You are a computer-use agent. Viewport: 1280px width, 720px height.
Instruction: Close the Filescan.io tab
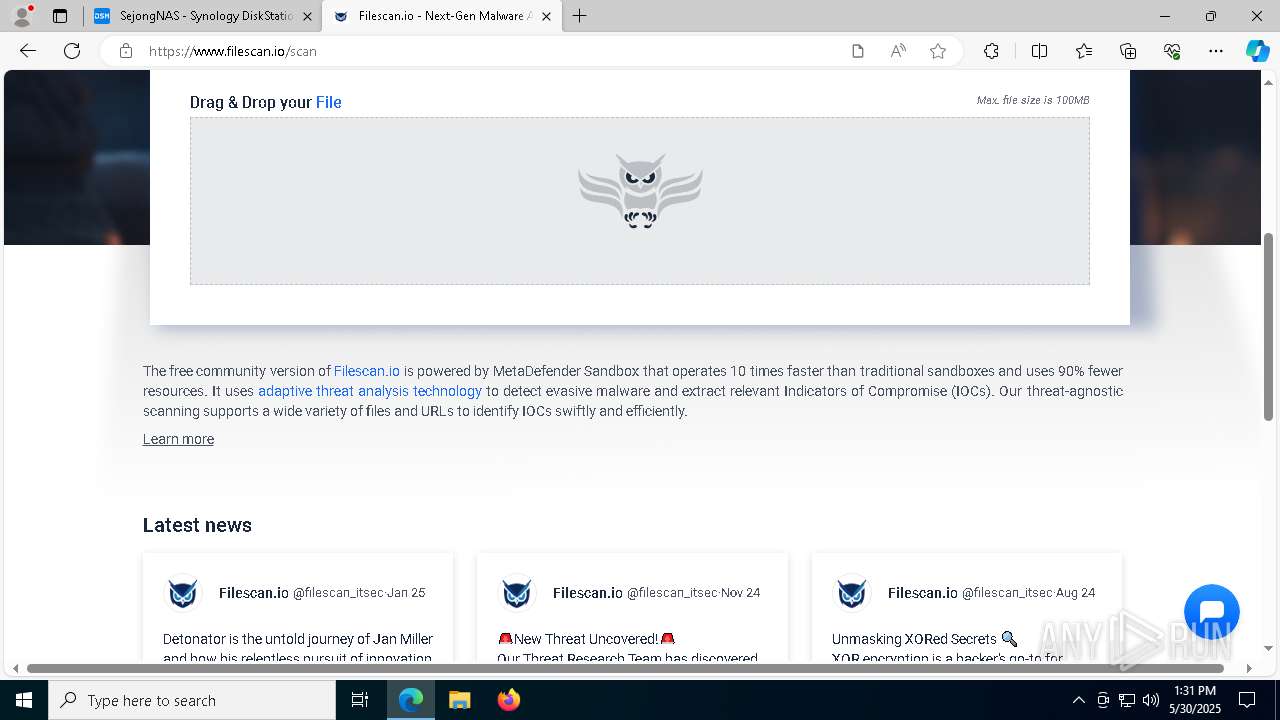pos(546,16)
